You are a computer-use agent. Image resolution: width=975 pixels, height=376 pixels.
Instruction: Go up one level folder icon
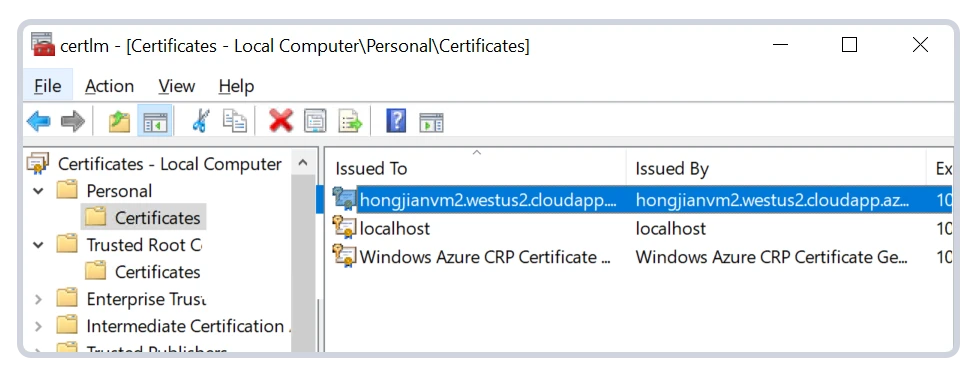coord(119,121)
